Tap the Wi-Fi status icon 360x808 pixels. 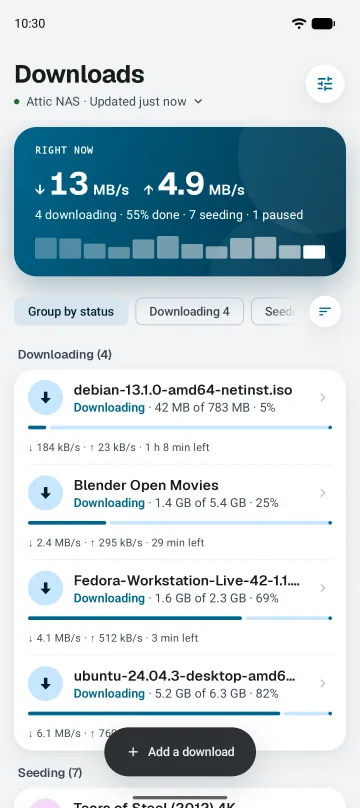pos(299,23)
